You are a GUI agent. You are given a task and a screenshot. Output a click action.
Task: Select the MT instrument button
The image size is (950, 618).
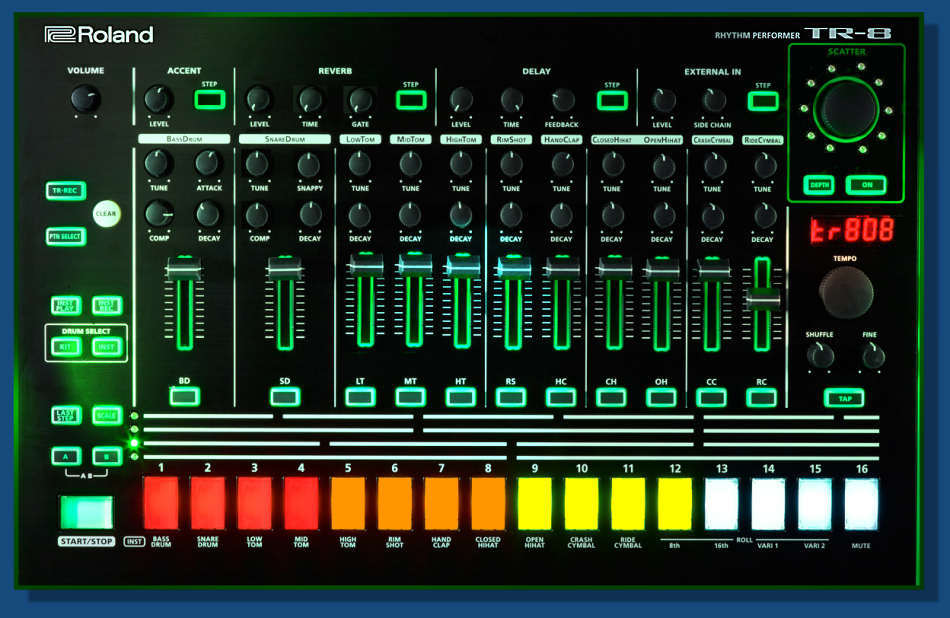pos(411,397)
